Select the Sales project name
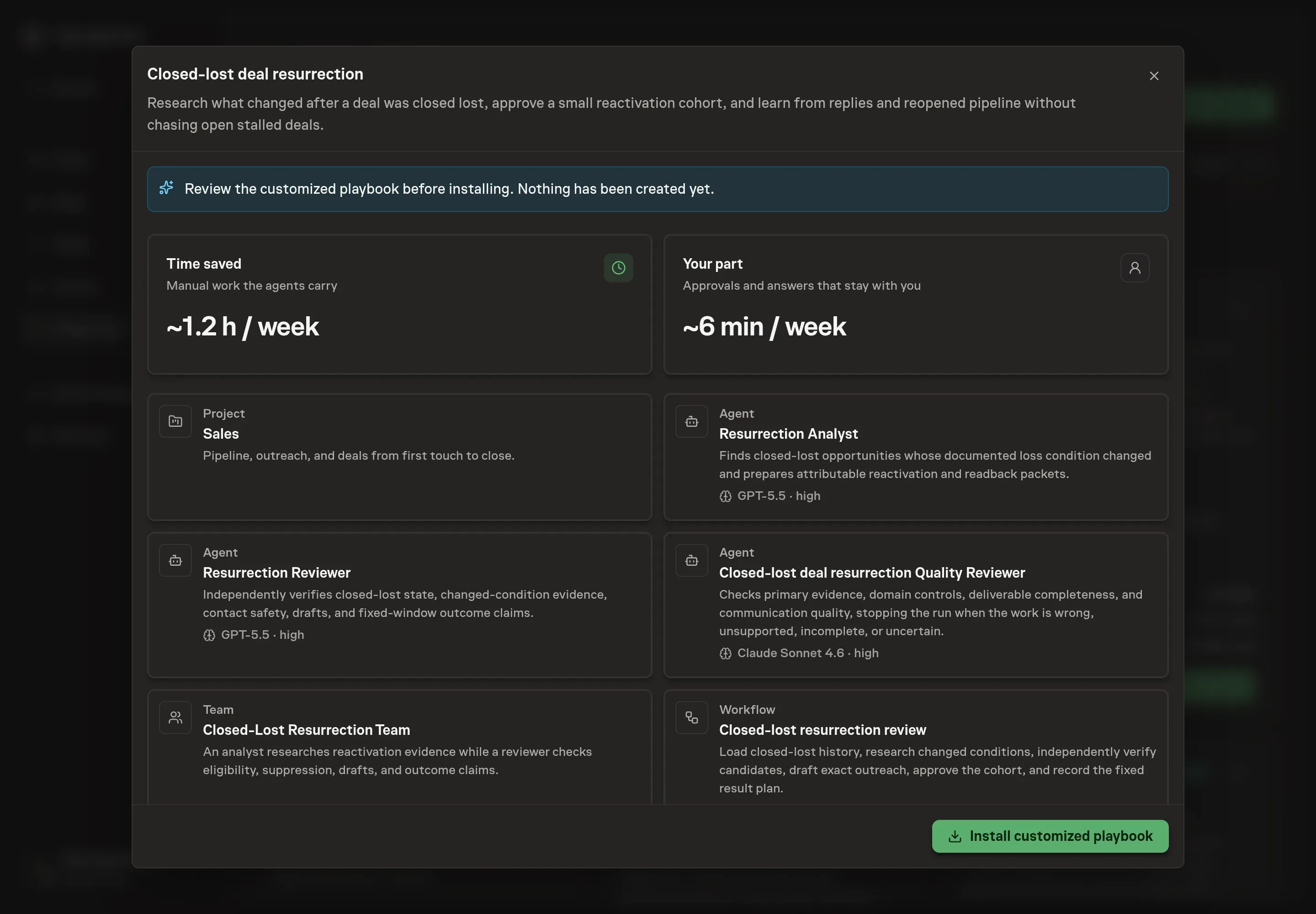 [221, 434]
